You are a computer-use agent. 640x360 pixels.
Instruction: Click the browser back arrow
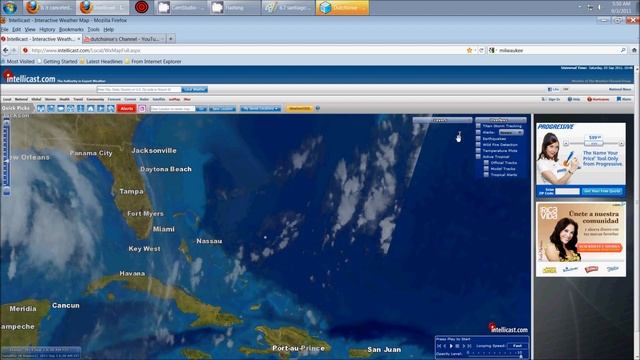coord(5,50)
